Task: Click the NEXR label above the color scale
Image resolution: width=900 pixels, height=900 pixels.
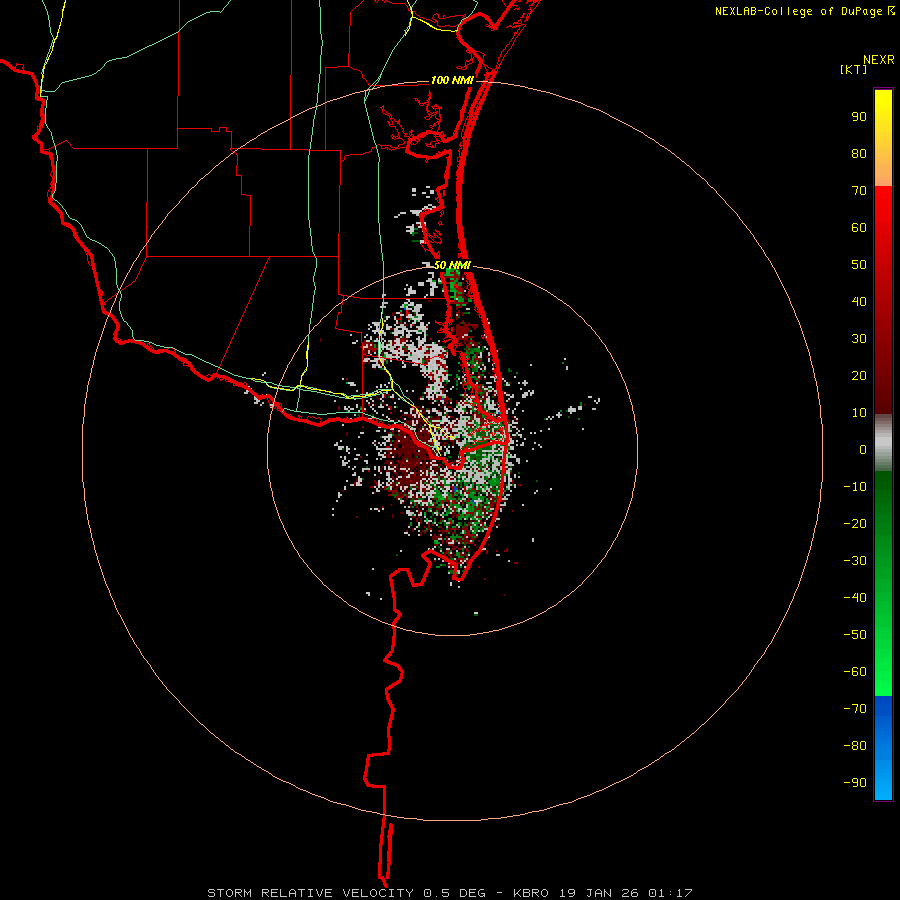Action: pos(879,60)
